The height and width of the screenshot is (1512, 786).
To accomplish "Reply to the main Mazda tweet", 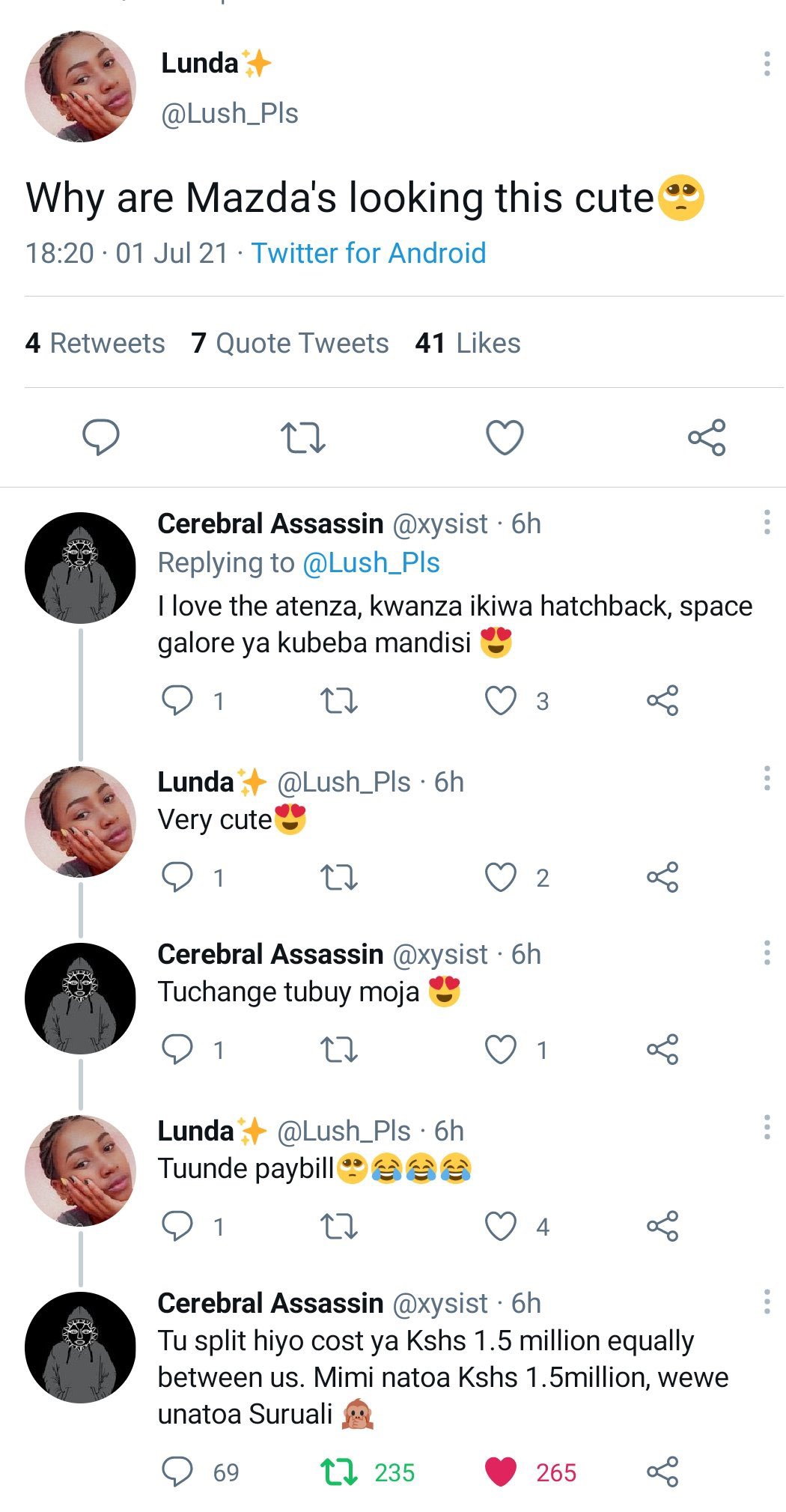I will [100, 437].
